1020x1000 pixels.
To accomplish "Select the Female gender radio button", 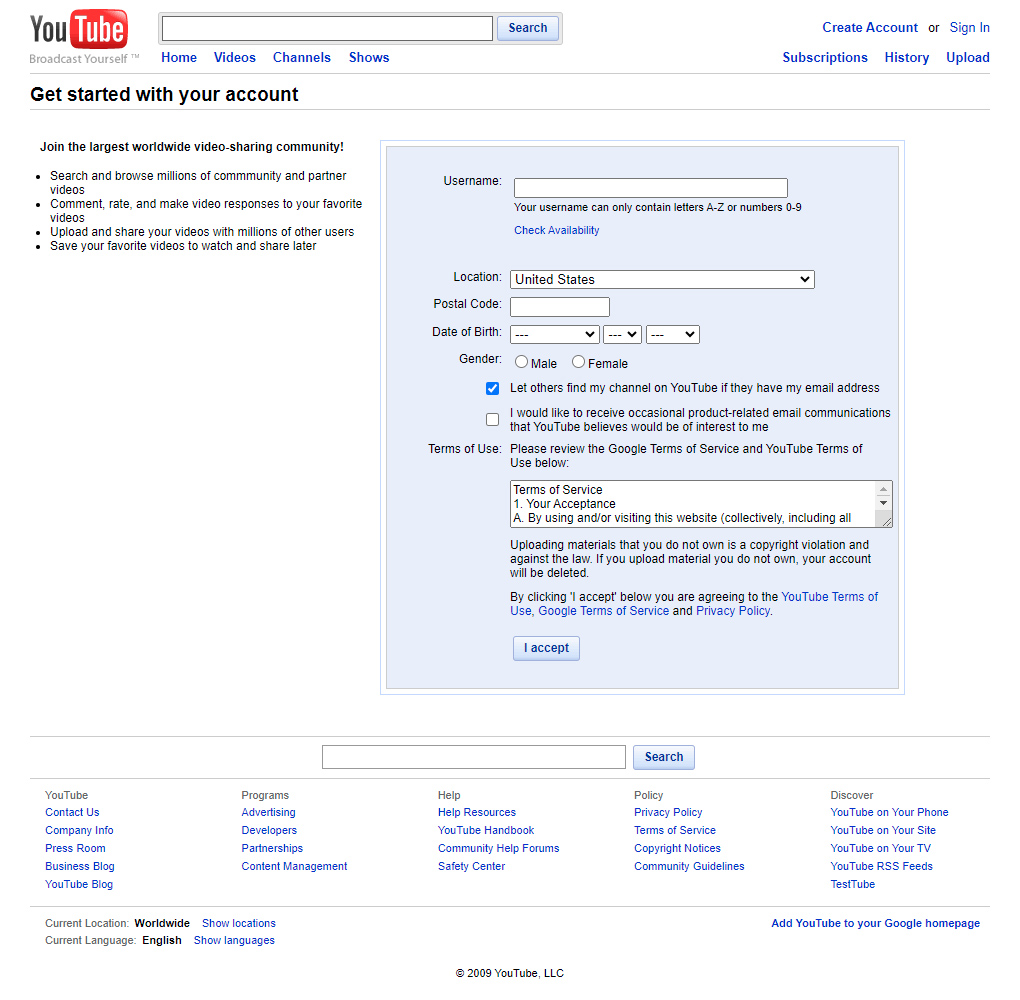I will [x=578, y=362].
